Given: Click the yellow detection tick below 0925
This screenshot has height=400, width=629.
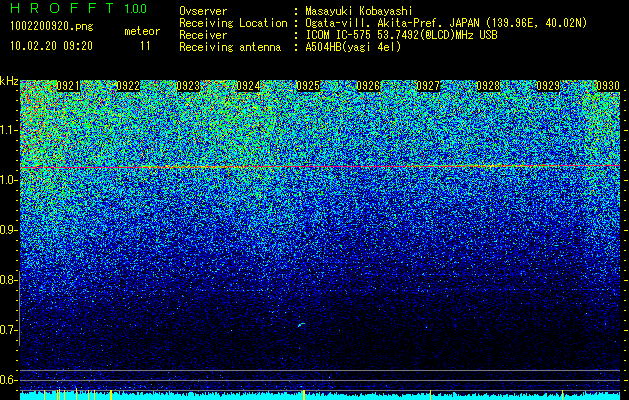Looking at the screenshot, I should [x=304, y=394].
